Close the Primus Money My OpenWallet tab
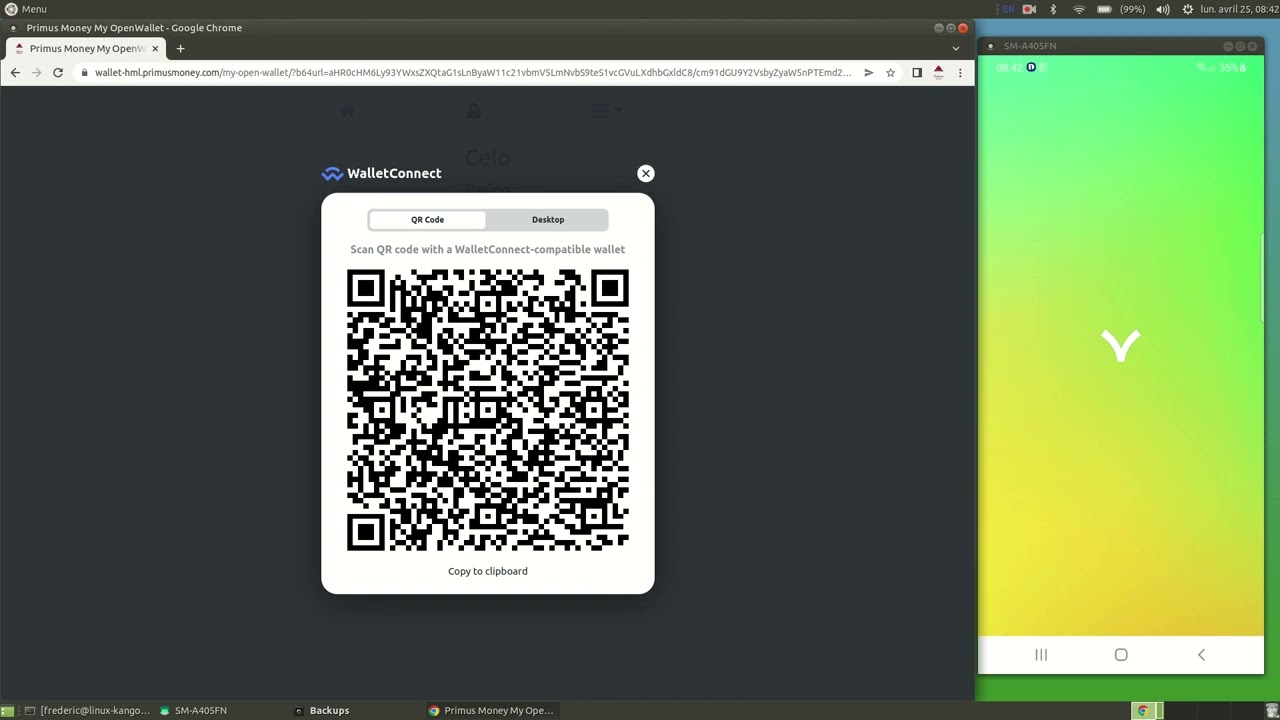1280x720 pixels. point(155,48)
